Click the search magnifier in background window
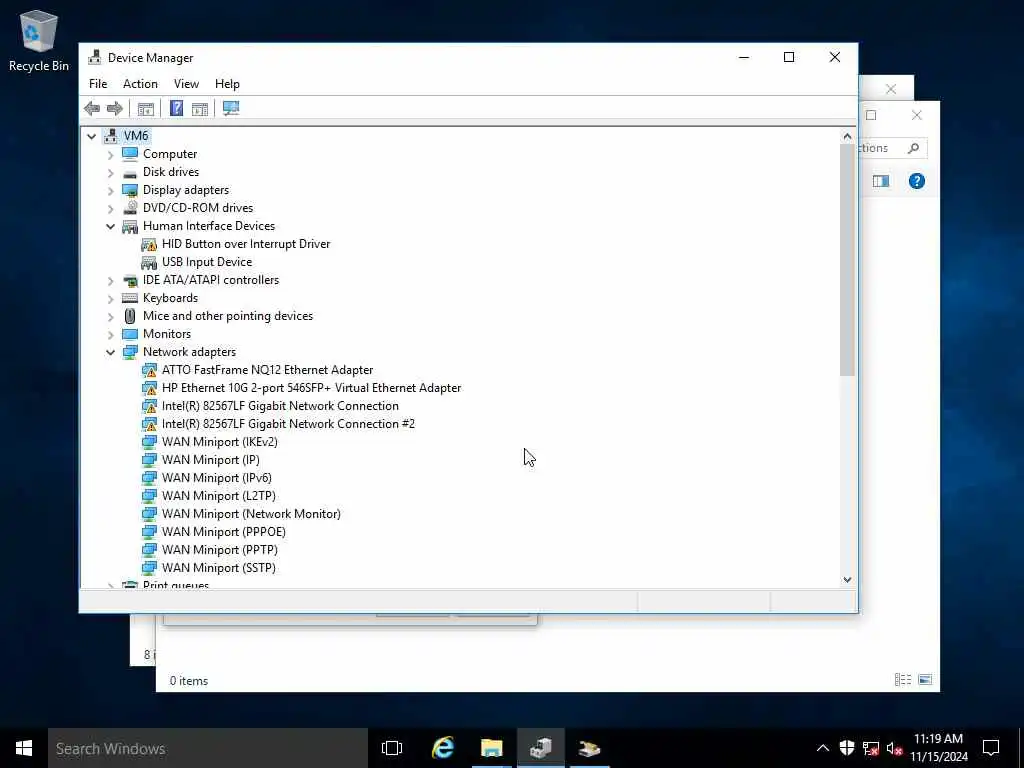 point(913,148)
